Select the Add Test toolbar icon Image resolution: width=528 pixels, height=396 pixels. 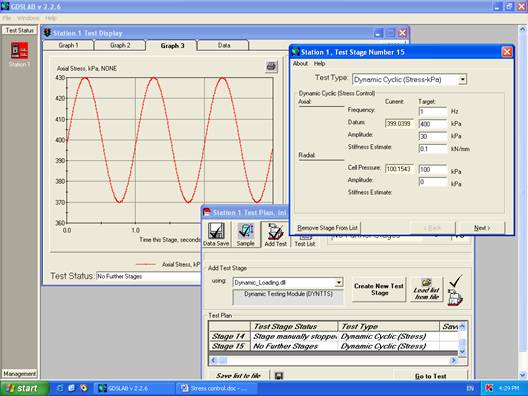275,234
